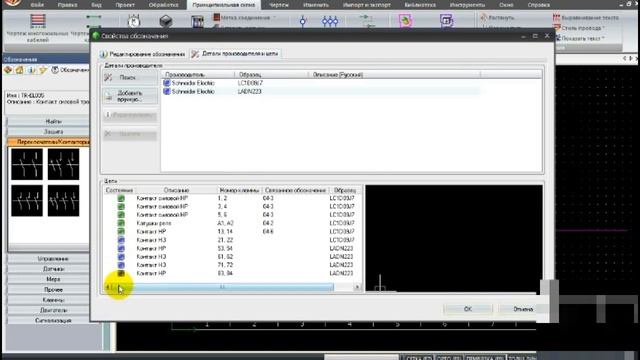
Task: Click the house icon in symbols panel
Action: [x=20, y=70]
